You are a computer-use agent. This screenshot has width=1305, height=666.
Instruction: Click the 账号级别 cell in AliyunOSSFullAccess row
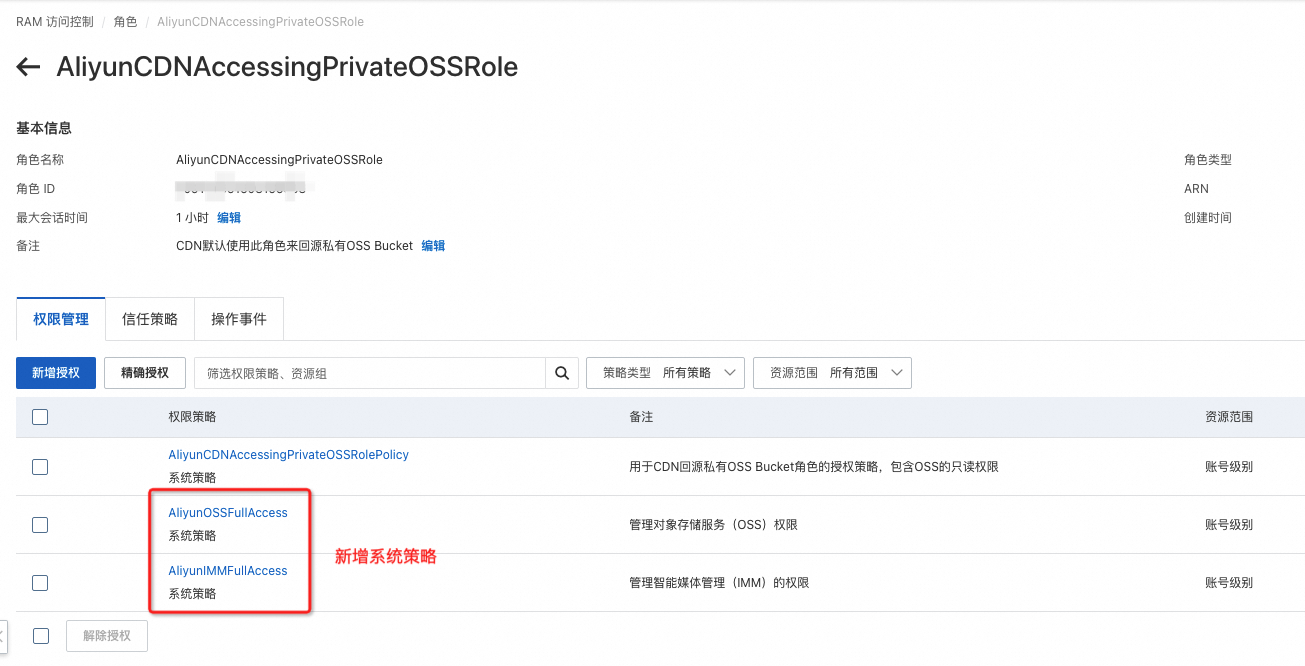(x=1229, y=524)
